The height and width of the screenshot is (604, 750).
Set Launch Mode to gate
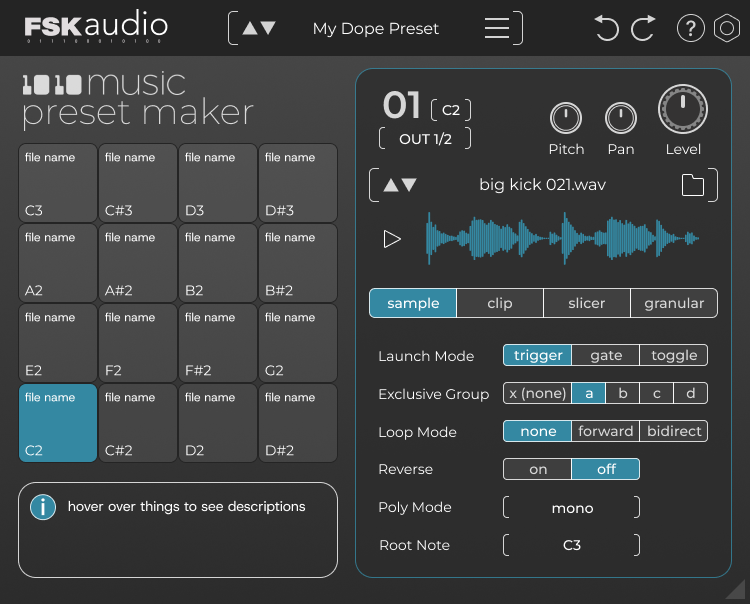(606, 355)
